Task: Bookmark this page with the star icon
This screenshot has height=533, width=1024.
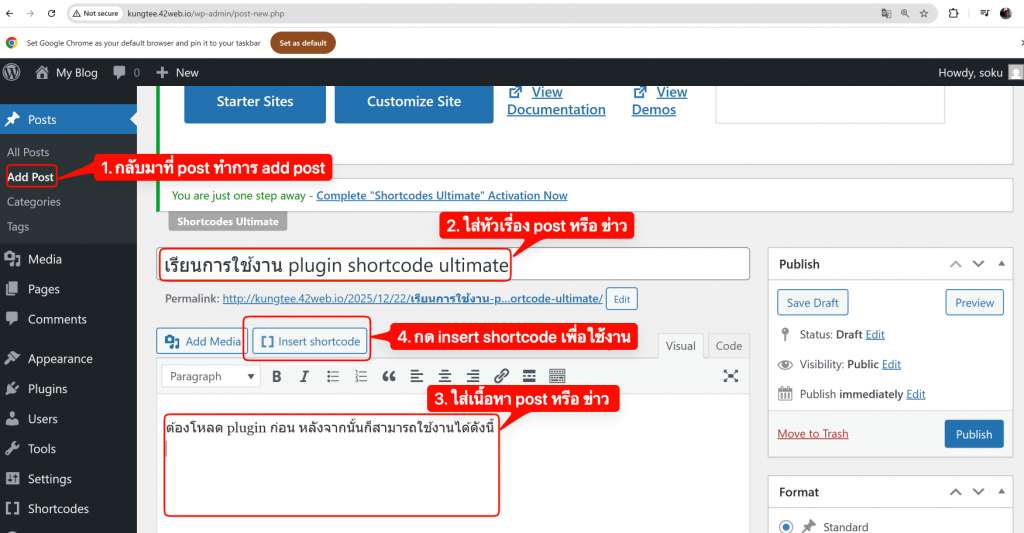Action: click(924, 14)
